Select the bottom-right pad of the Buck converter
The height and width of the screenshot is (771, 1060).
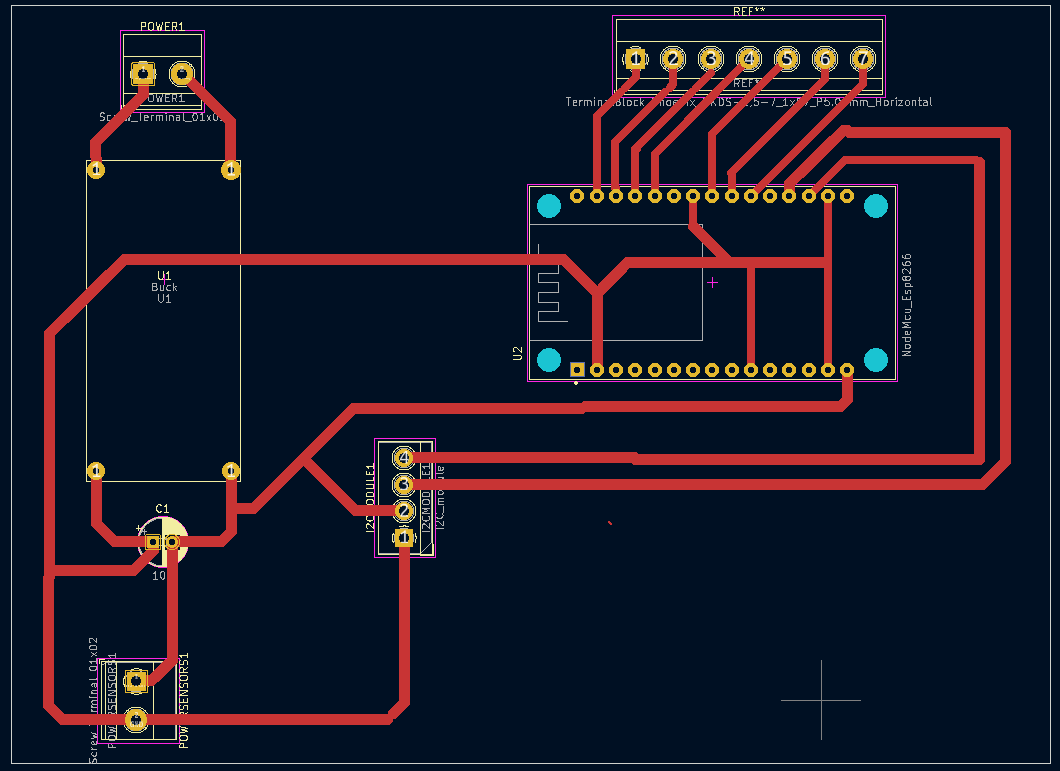click(x=231, y=470)
